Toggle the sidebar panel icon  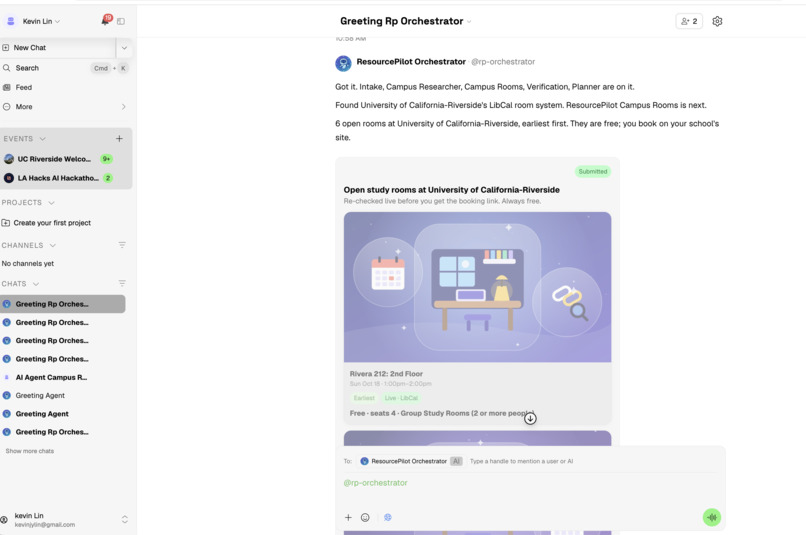121,22
